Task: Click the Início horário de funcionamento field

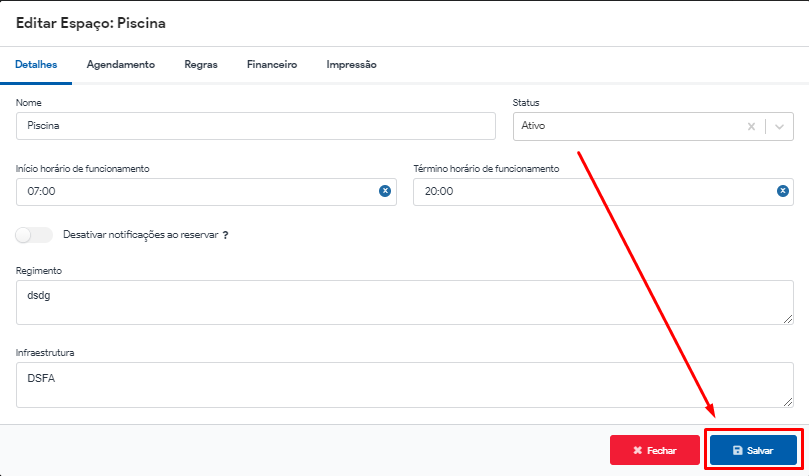Action: pyautogui.click(x=206, y=192)
